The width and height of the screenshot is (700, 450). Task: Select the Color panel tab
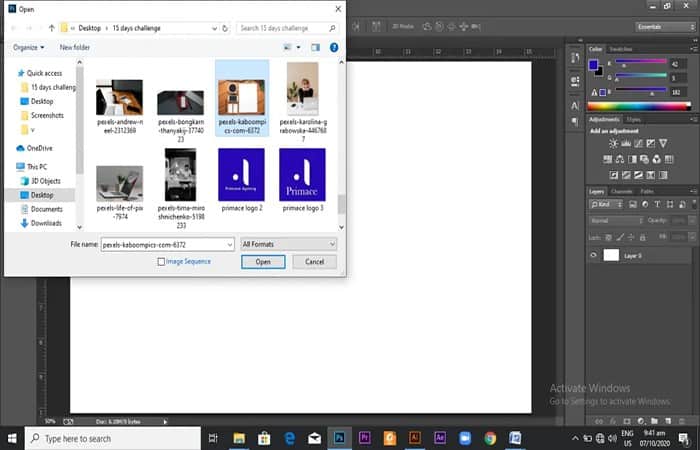click(596, 49)
